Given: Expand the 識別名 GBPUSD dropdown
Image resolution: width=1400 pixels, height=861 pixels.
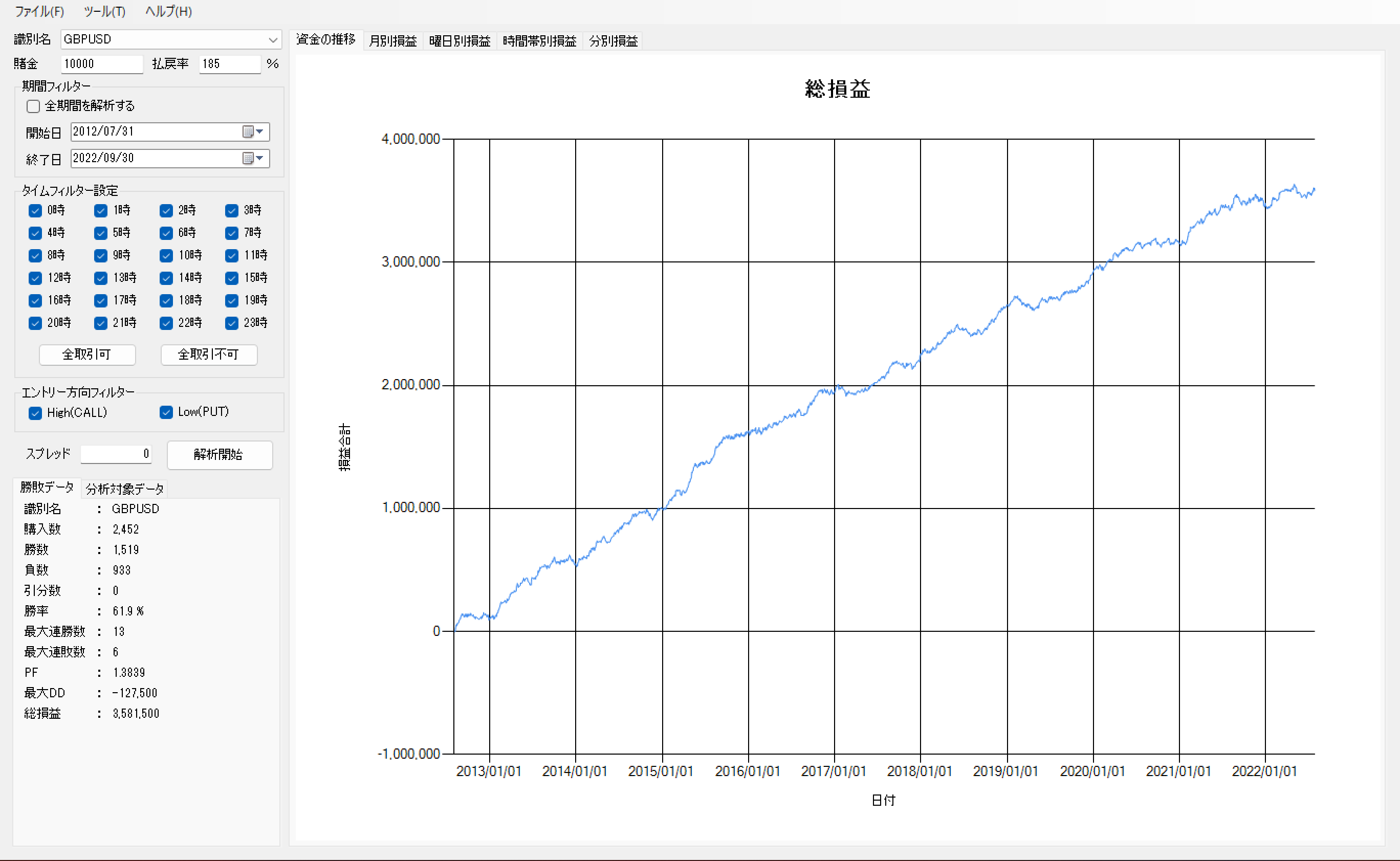Looking at the screenshot, I should pos(273,40).
